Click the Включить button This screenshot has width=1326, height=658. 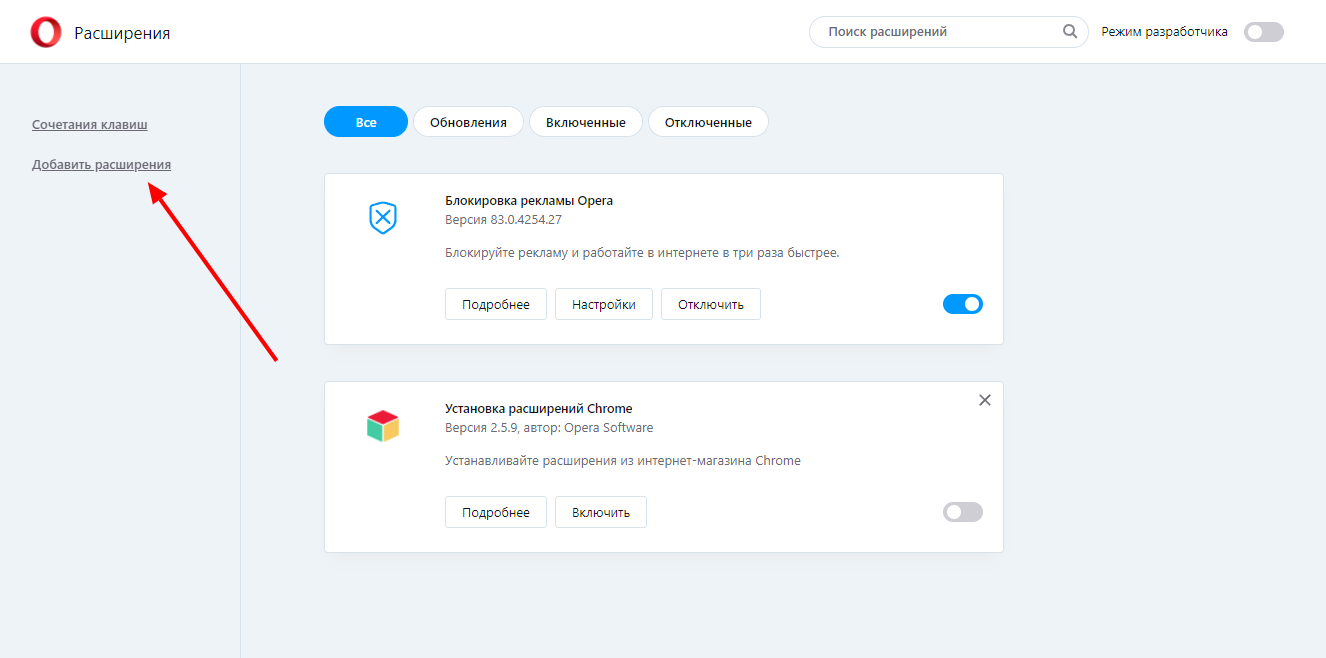pos(601,512)
